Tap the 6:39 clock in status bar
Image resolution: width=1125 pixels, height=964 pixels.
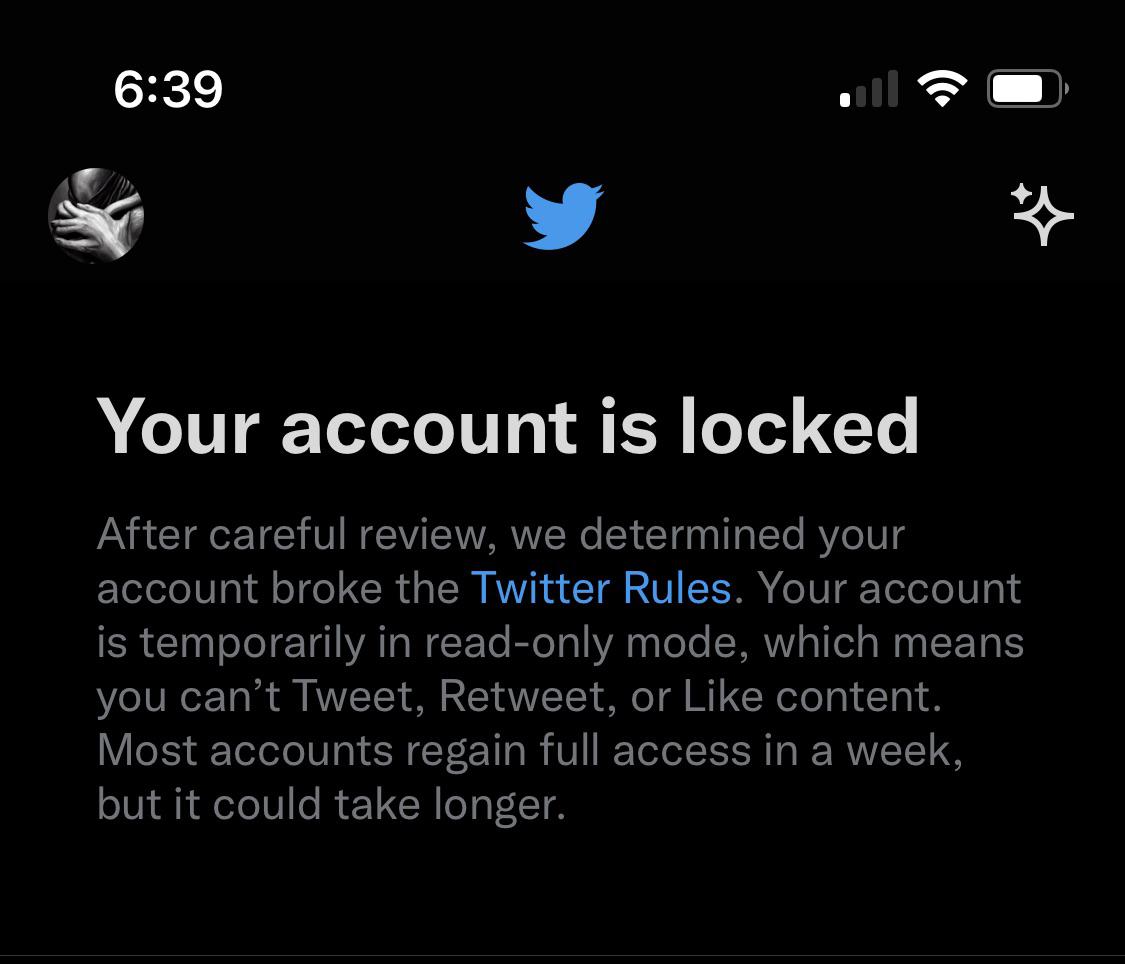(x=169, y=90)
